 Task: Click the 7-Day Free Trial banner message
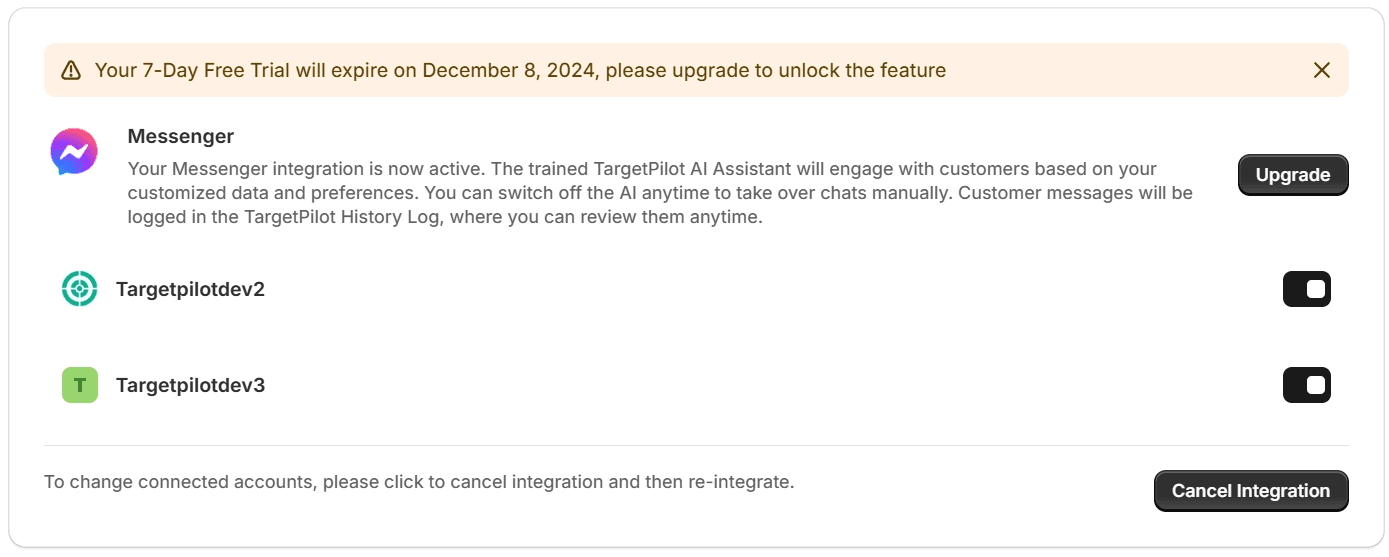[520, 70]
